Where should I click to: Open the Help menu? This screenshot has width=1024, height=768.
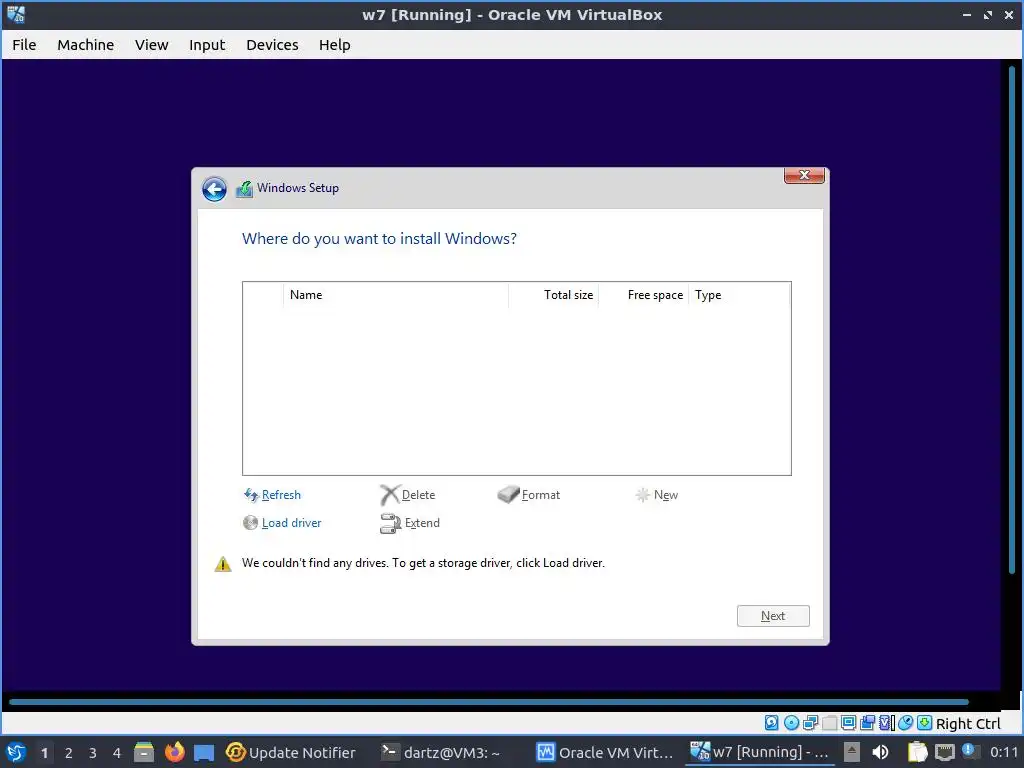tap(334, 45)
